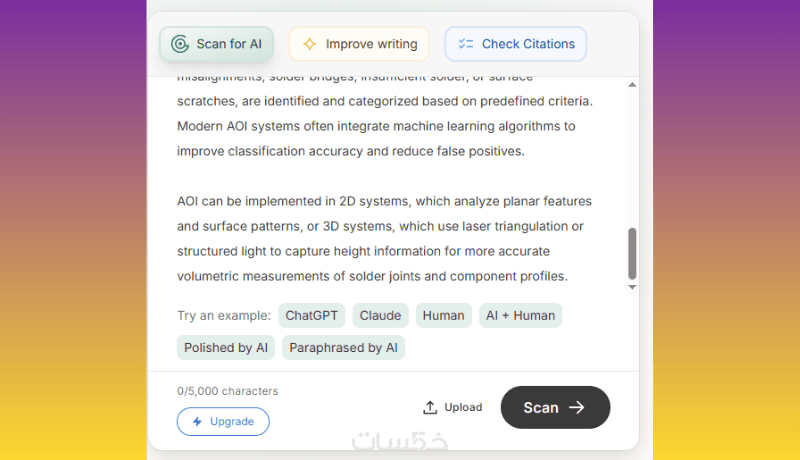
Task: Try the Human example chip
Action: pos(443,316)
